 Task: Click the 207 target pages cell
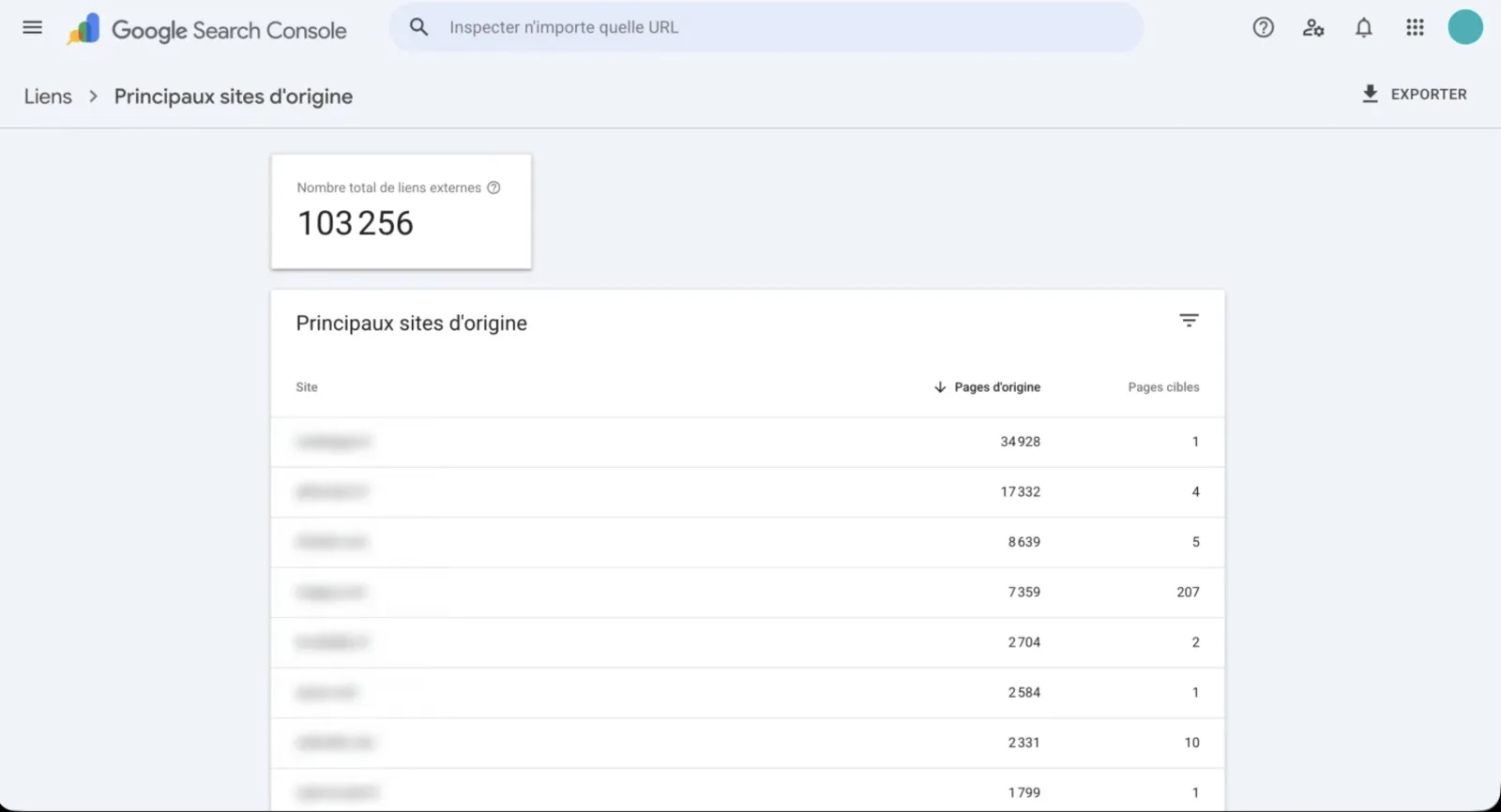pyautogui.click(x=1188, y=593)
